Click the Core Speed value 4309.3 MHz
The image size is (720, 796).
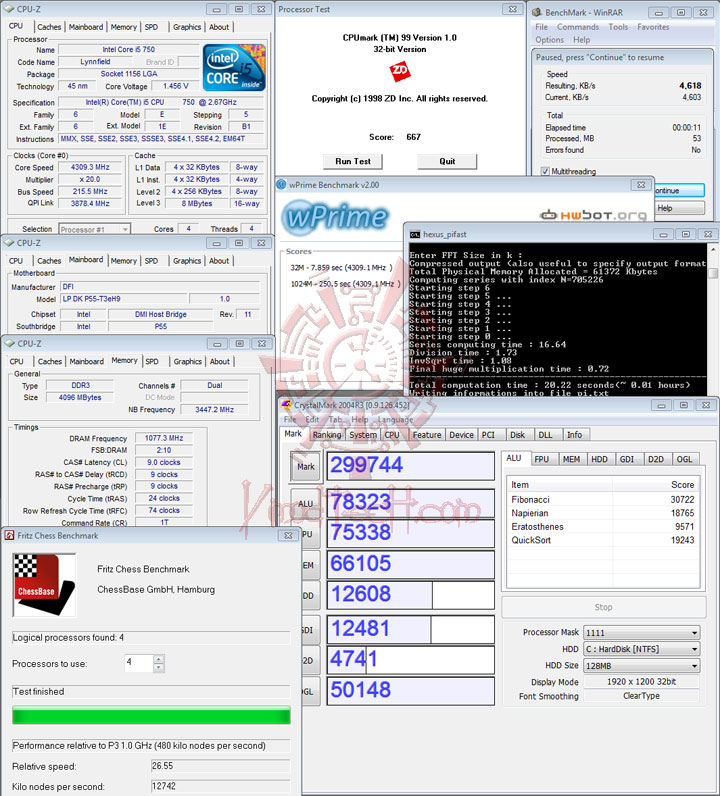click(x=90, y=167)
